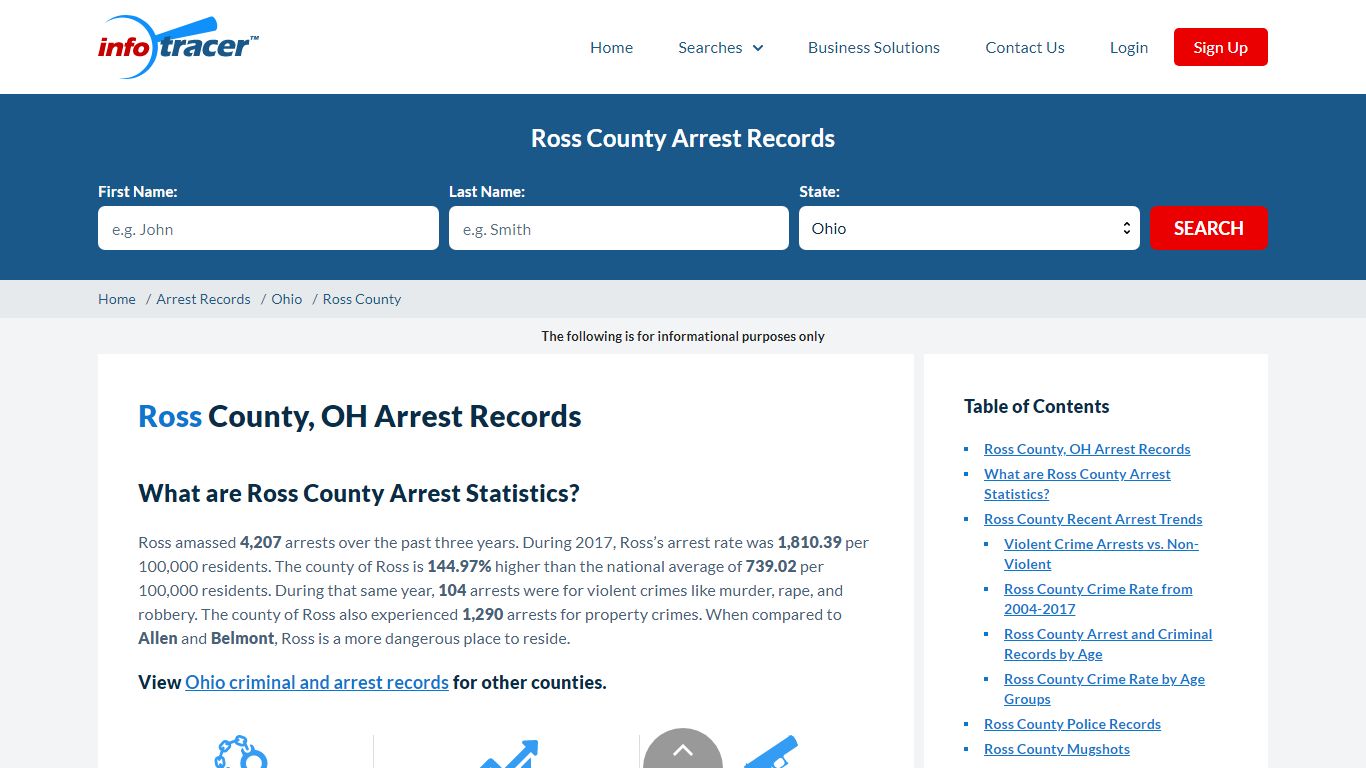1366x768 pixels.
Task: Click the informational purposes only notice
Action: coord(683,336)
